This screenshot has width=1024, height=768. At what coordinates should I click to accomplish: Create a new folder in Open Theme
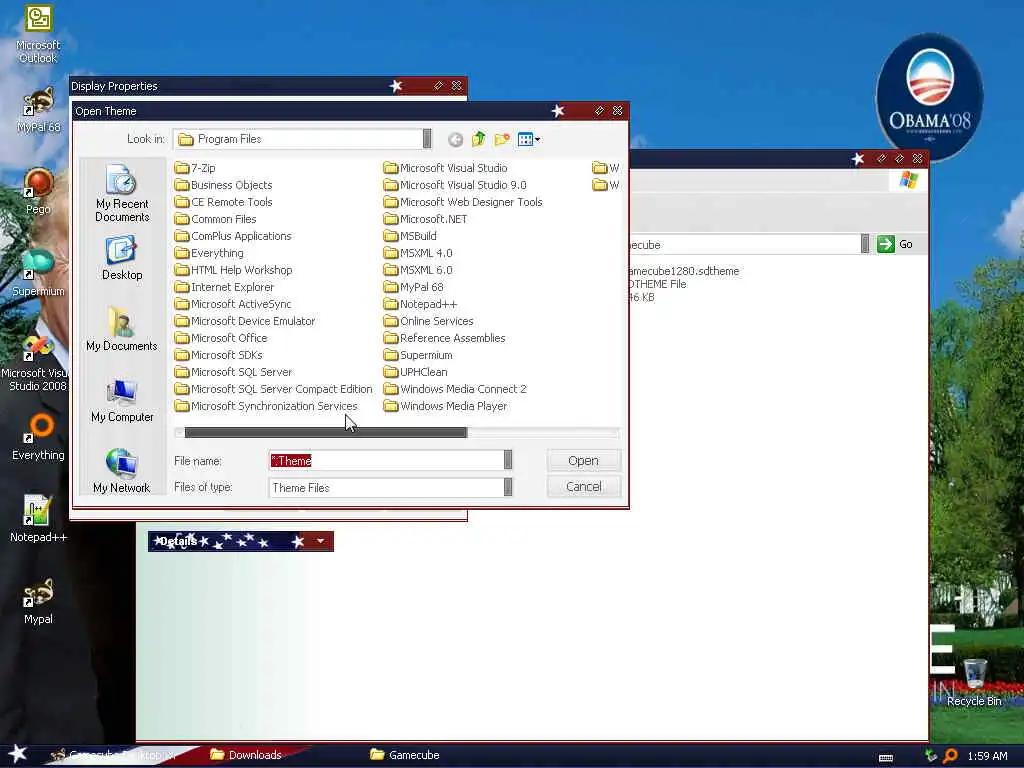pos(502,139)
